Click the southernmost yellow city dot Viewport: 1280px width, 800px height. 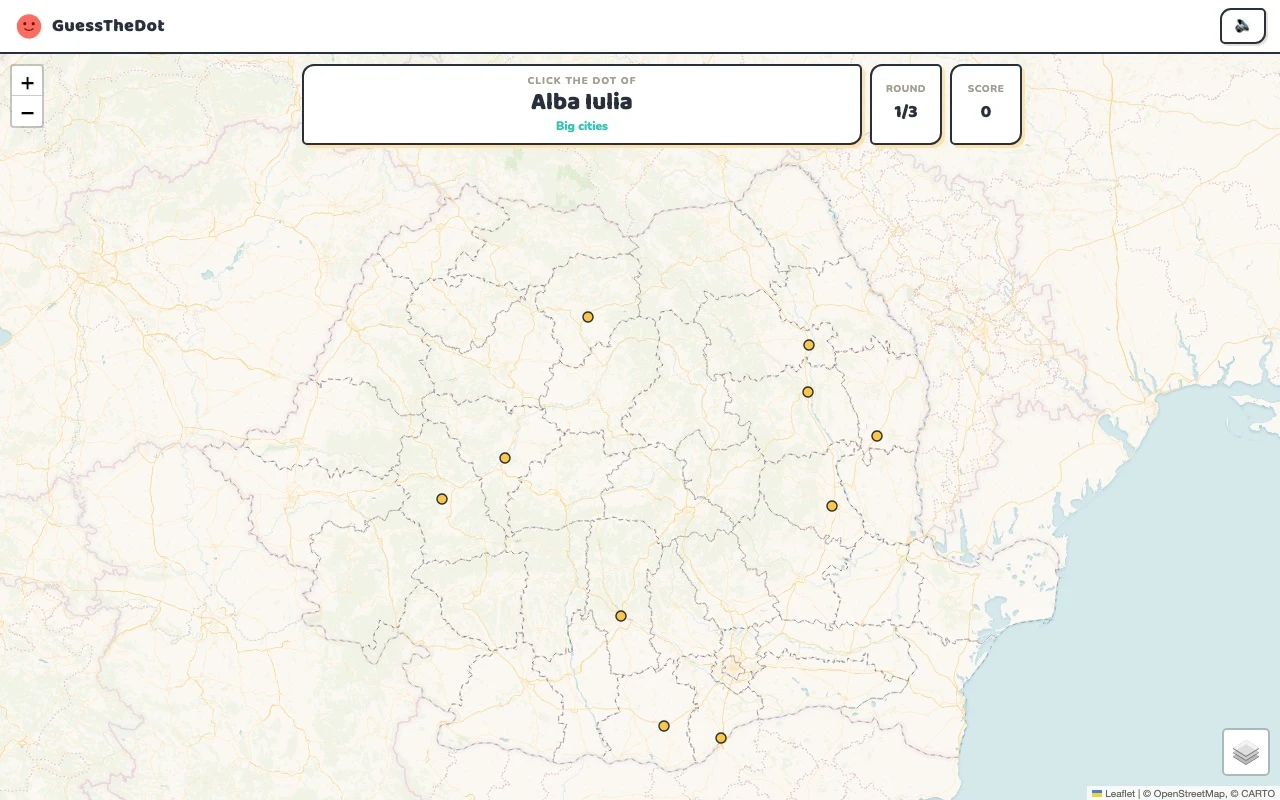[x=721, y=738]
